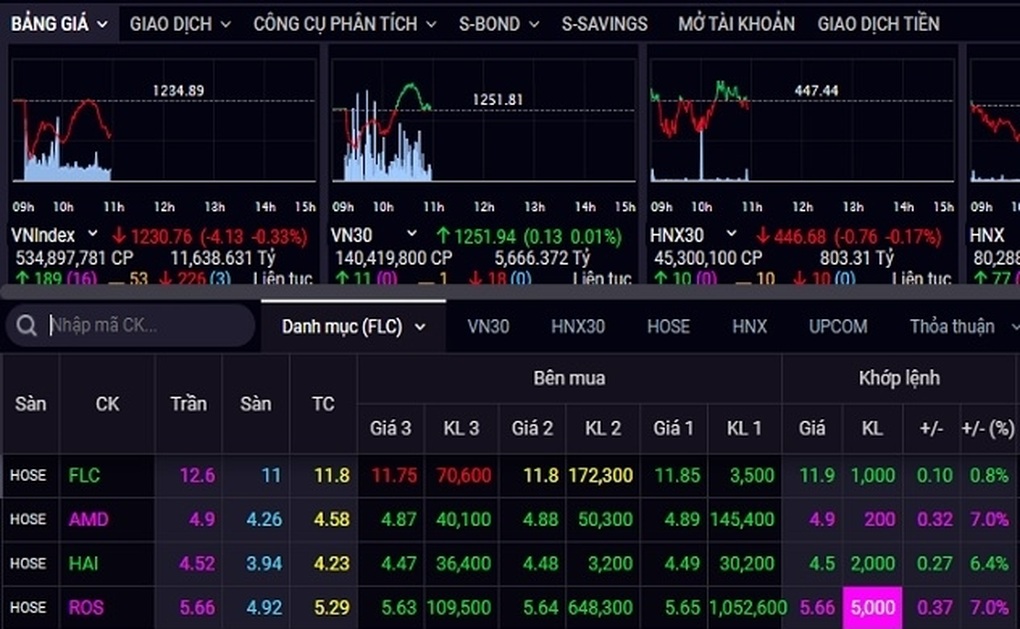Click MỞ TÀI KHOẢN link
Screen dimensions: 1020x629
click(736, 23)
